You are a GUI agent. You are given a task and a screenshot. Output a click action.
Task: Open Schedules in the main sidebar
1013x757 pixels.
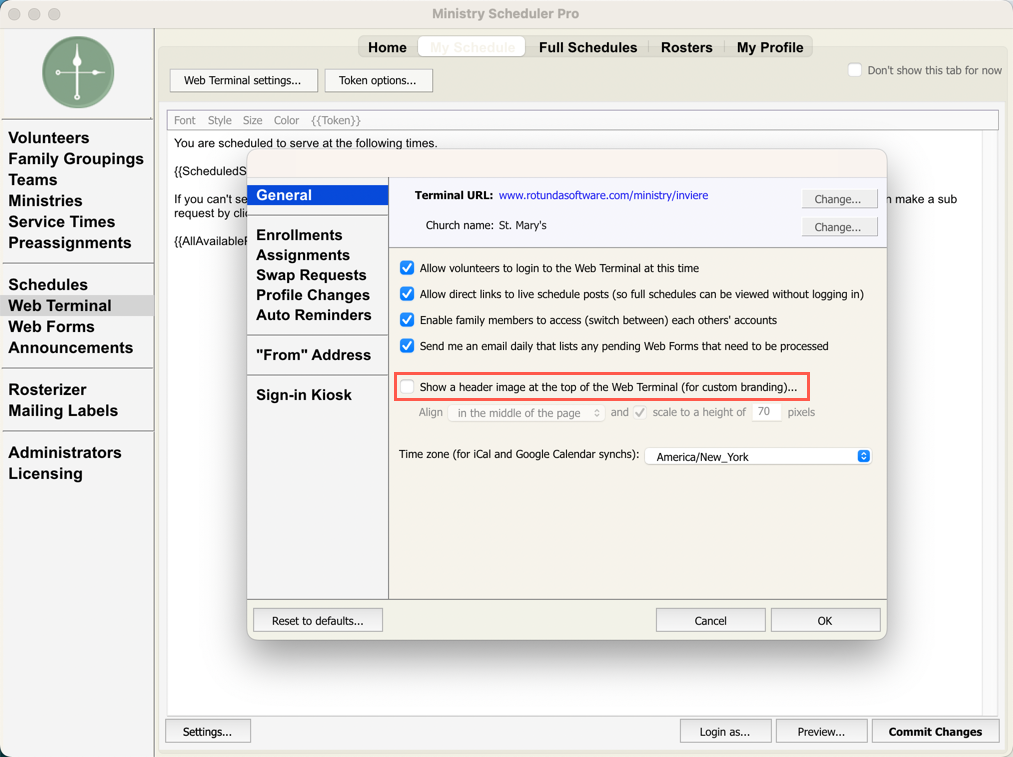tap(48, 285)
